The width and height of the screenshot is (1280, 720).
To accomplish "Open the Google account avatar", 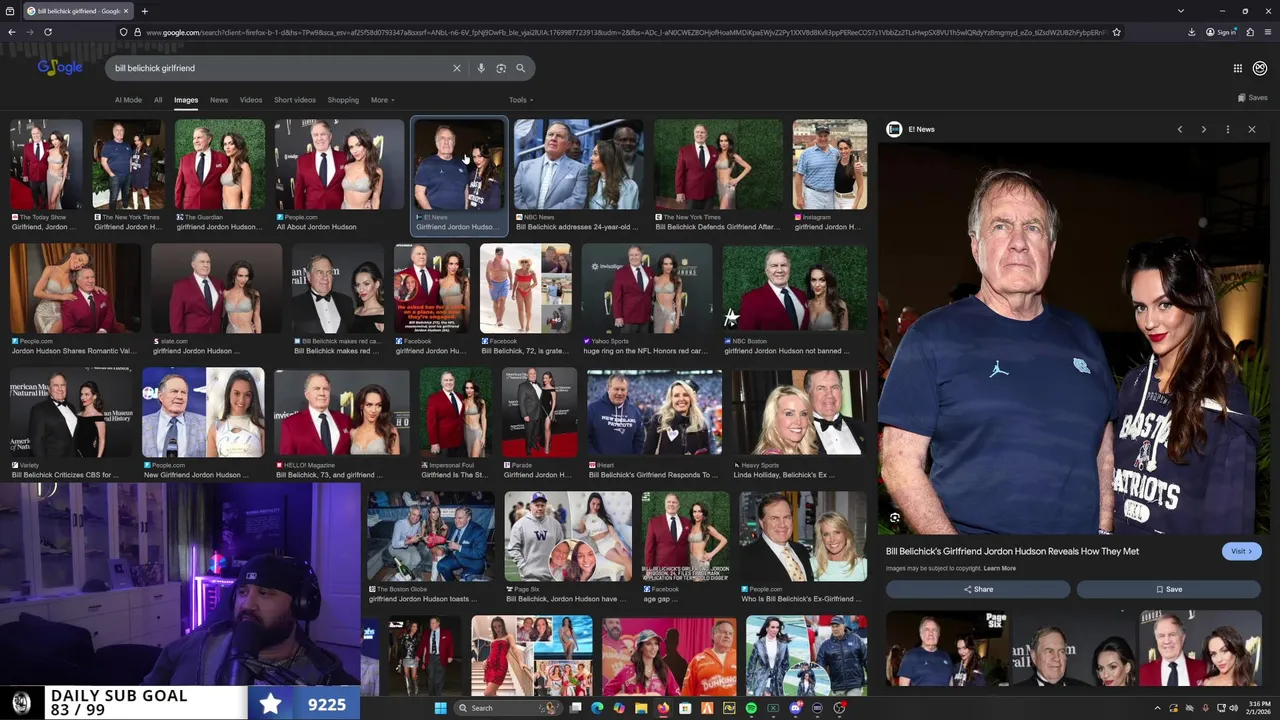I will click(x=1260, y=68).
